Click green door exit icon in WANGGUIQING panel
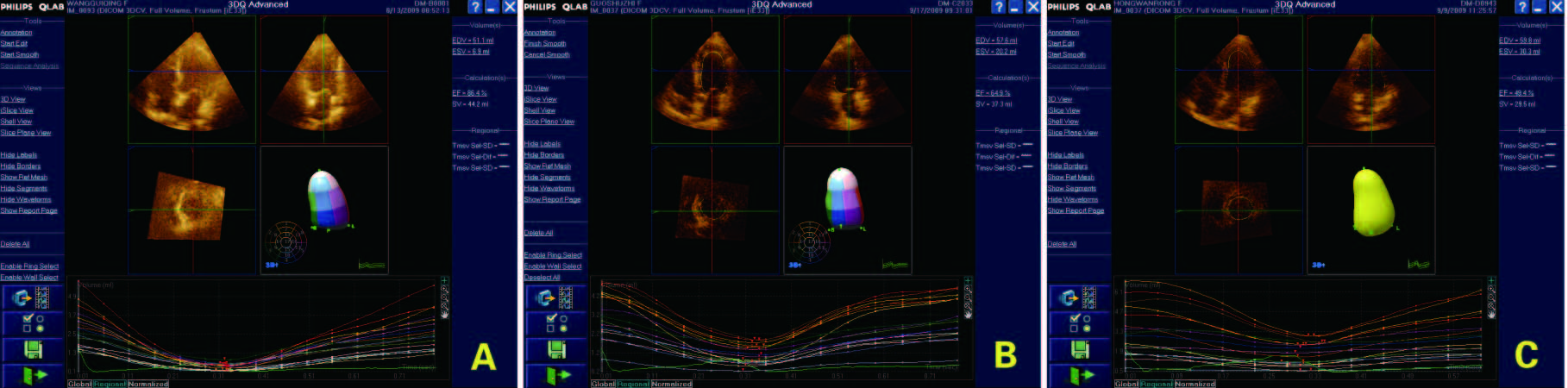This screenshot has height=388, width=1568. pos(32,375)
